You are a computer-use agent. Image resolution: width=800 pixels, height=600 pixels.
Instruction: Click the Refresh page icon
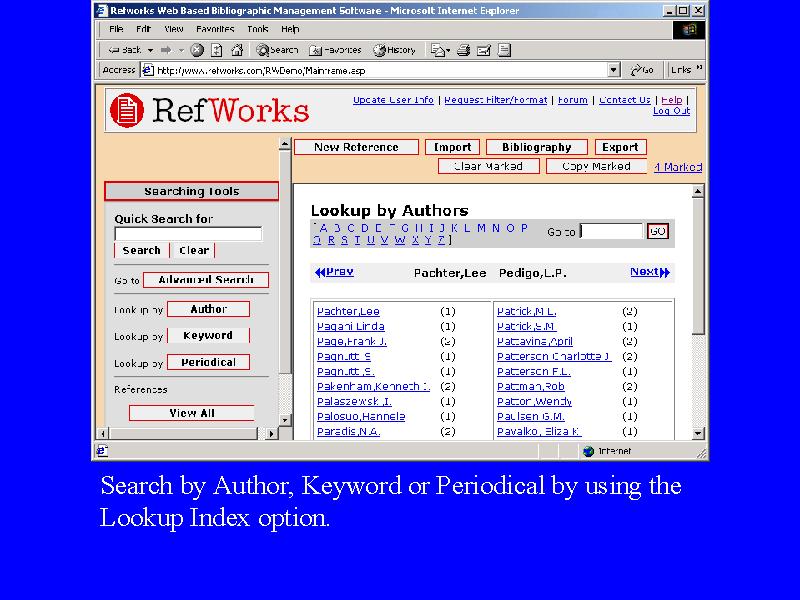pyautogui.click(x=217, y=50)
